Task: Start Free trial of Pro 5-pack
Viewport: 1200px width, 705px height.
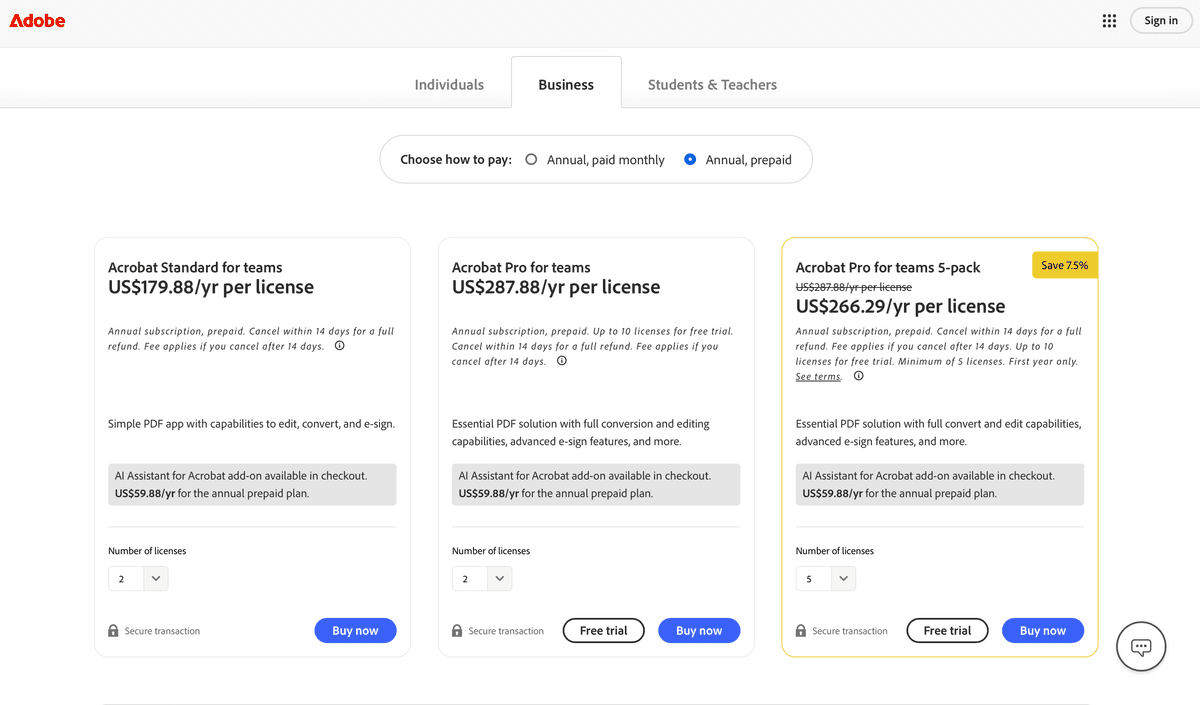Action: click(x=948, y=631)
